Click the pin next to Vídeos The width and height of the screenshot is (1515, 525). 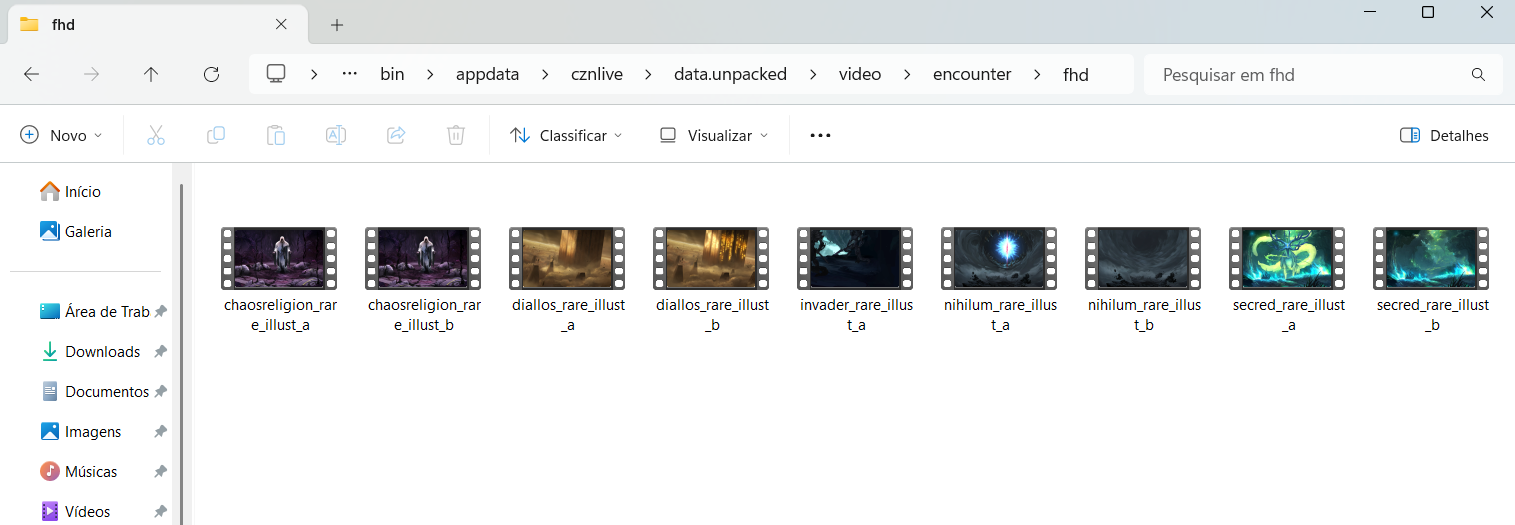160,512
